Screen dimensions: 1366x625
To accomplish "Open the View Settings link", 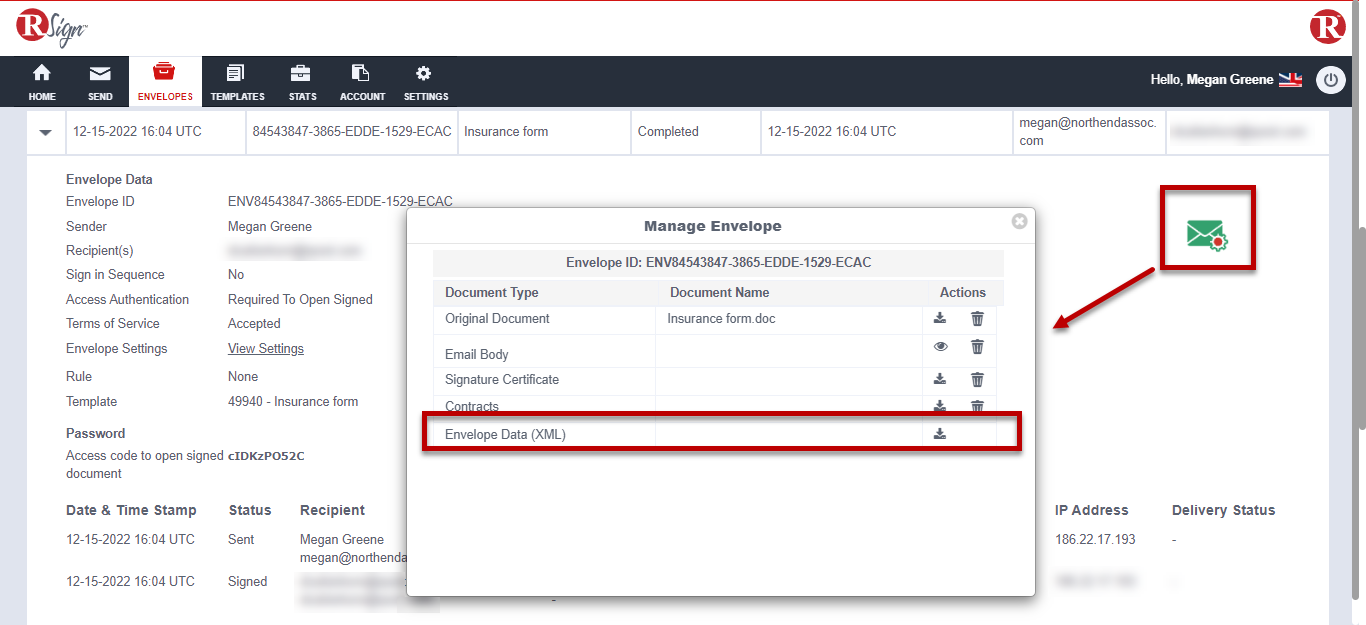I will (x=264, y=348).
